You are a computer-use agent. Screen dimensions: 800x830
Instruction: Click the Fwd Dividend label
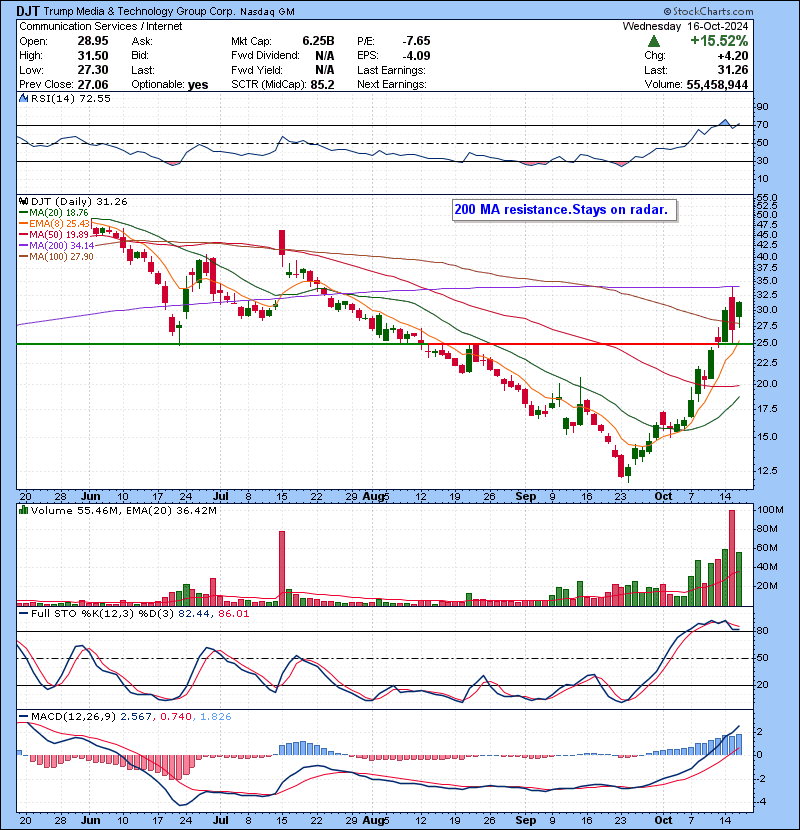(x=265, y=56)
